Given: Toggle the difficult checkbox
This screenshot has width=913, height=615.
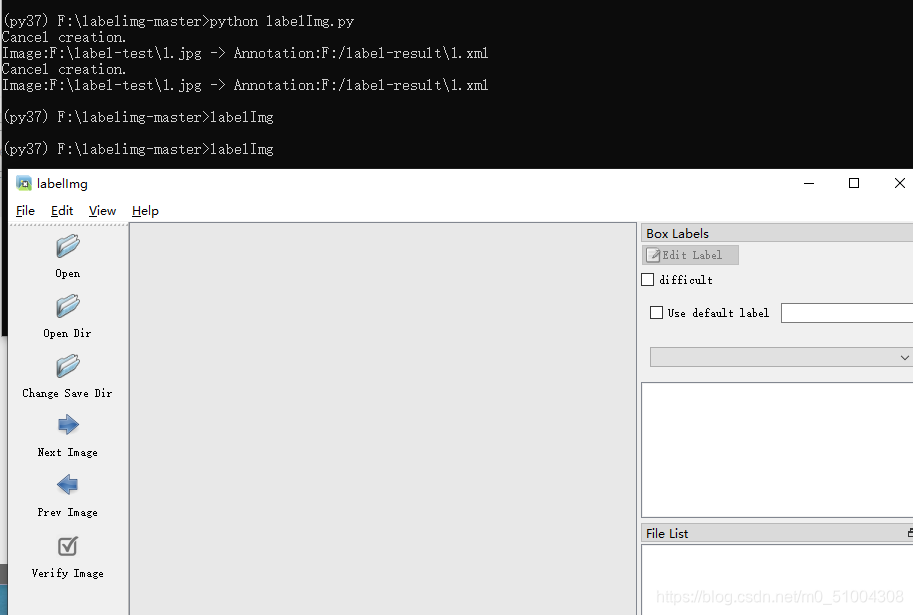Looking at the screenshot, I should click(x=648, y=280).
